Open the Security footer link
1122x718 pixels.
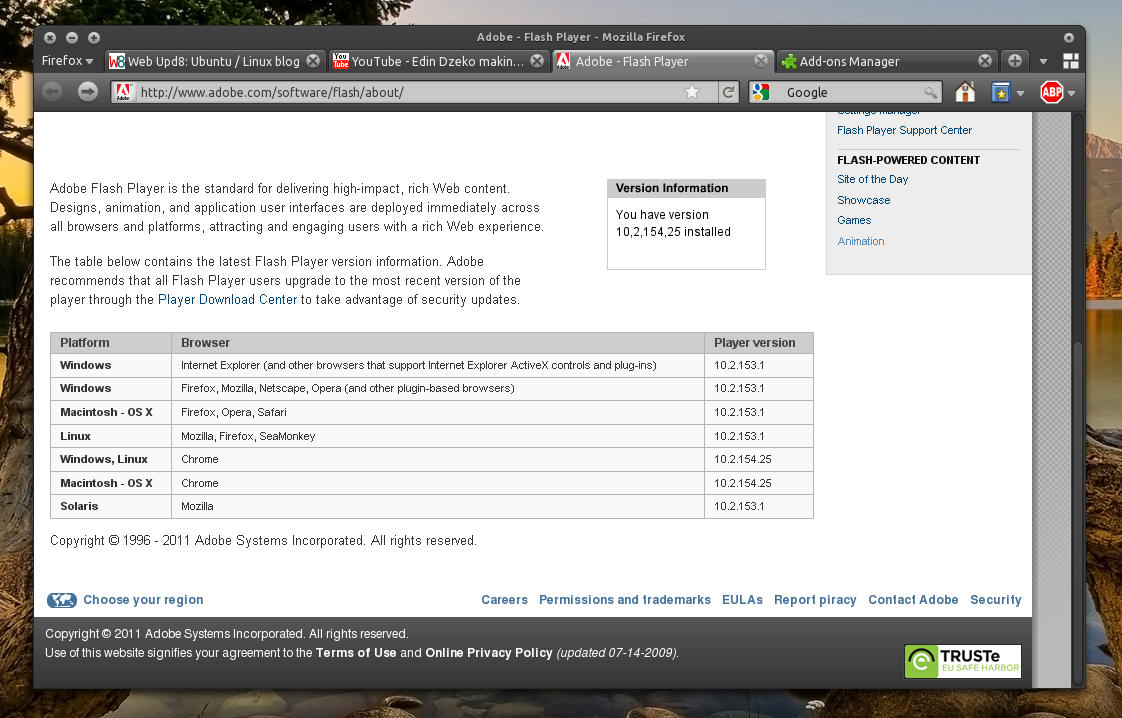click(995, 600)
